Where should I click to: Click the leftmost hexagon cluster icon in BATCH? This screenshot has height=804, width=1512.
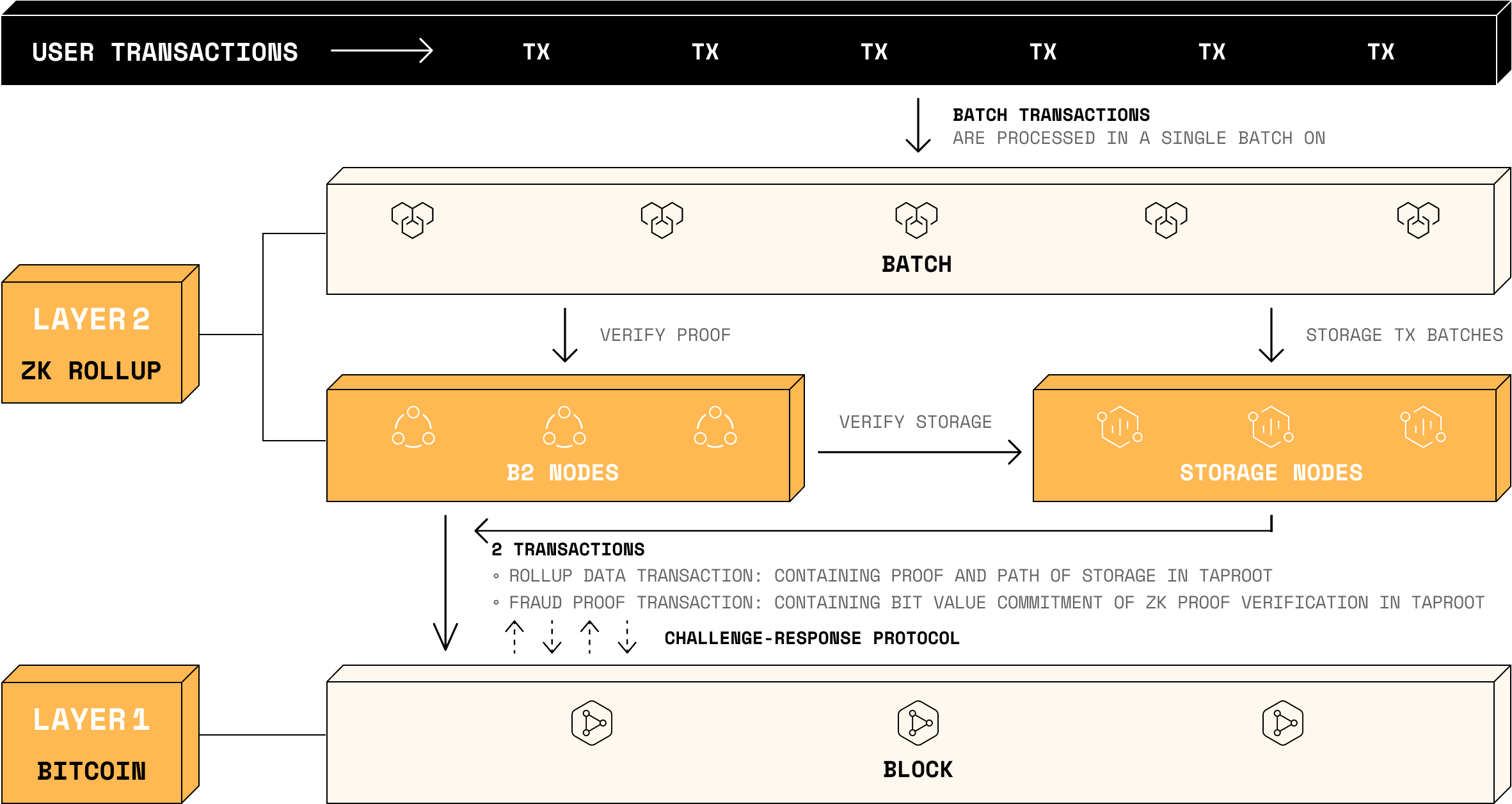coord(413,220)
